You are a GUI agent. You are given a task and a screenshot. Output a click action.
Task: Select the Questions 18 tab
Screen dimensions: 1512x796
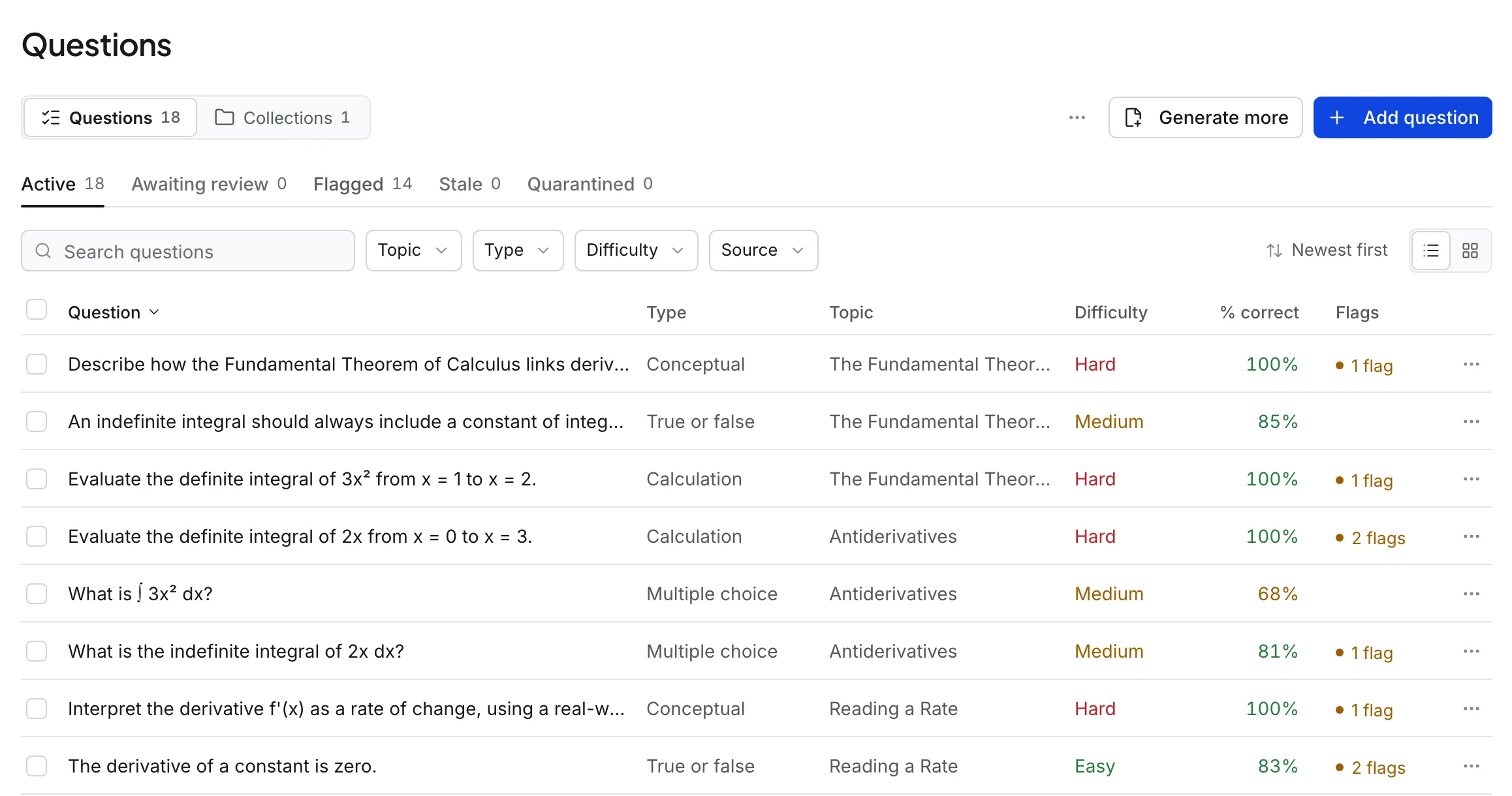pyautogui.click(x=110, y=117)
